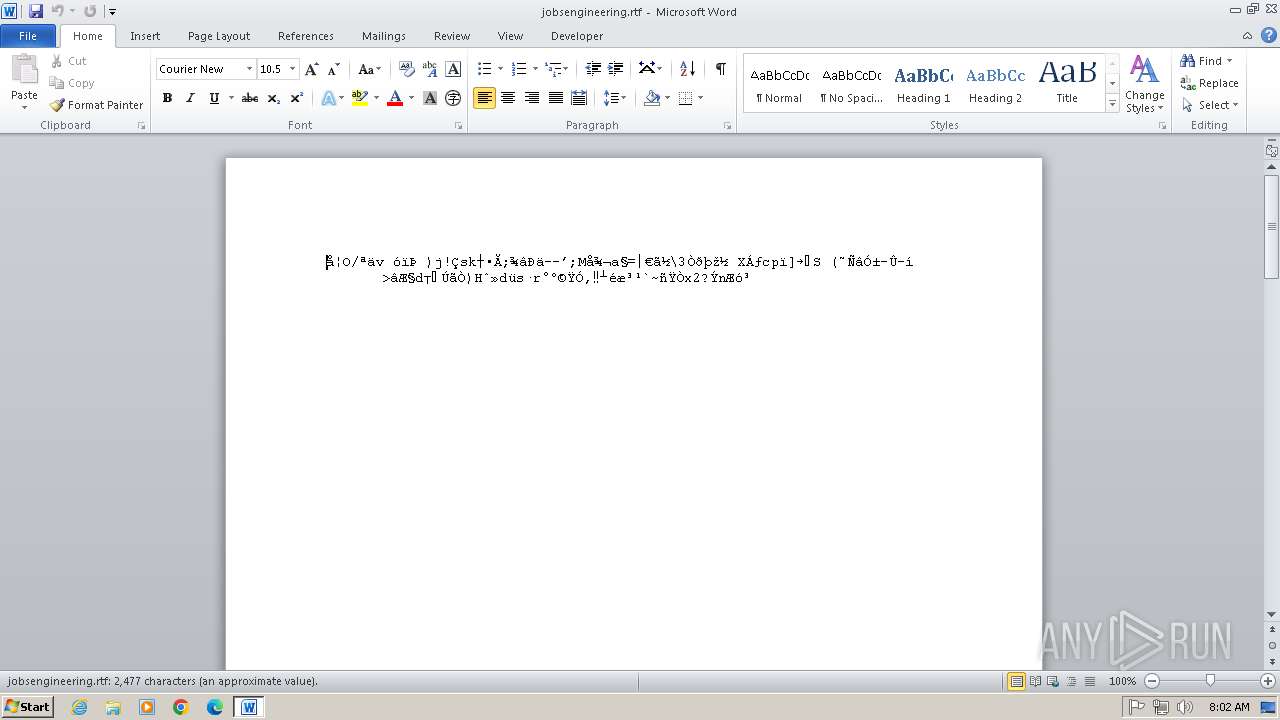Click the Line Spacing icon
Screen dimensions: 1280x720
pyautogui.click(x=611, y=98)
